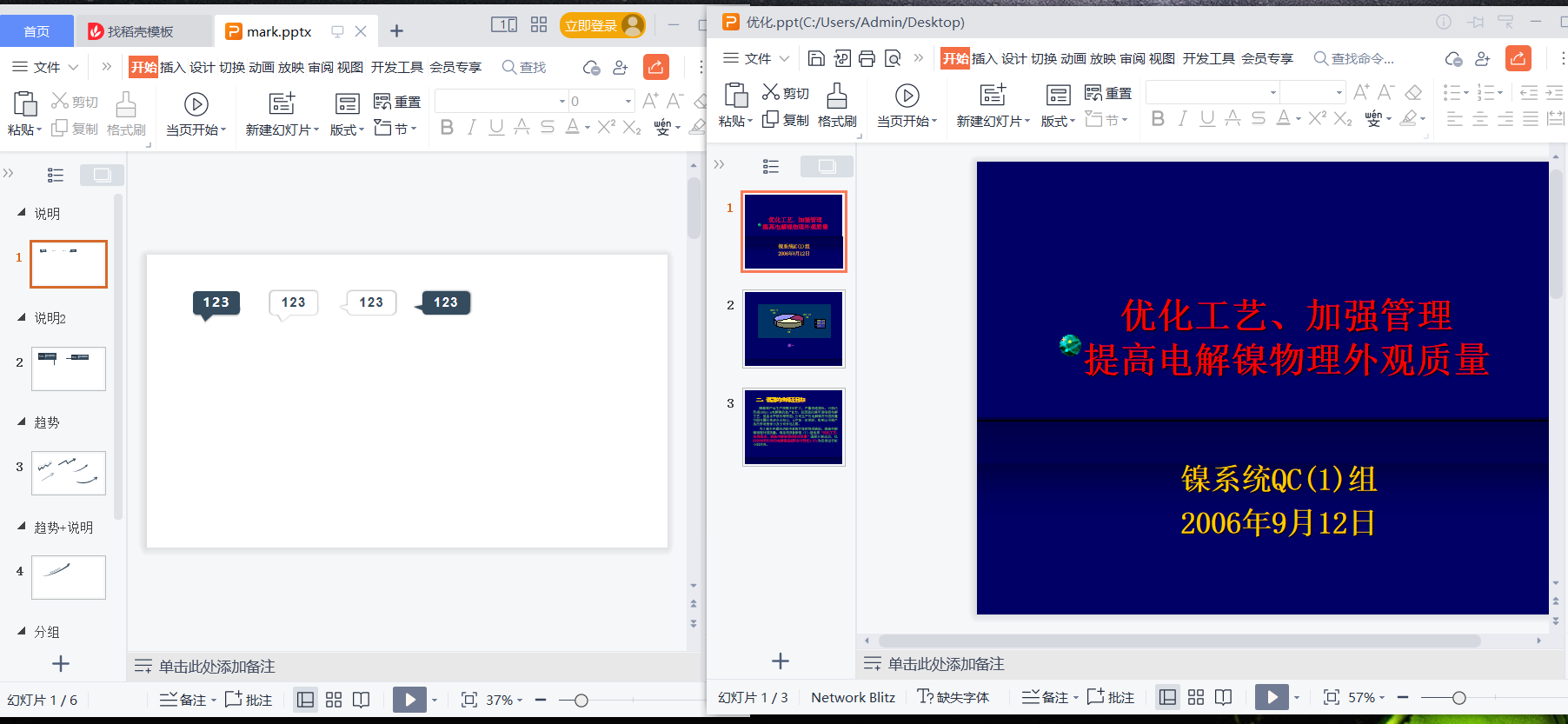Click 缺失字体 in the status bar
This screenshot has height=724, width=1568.
[x=953, y=697]
